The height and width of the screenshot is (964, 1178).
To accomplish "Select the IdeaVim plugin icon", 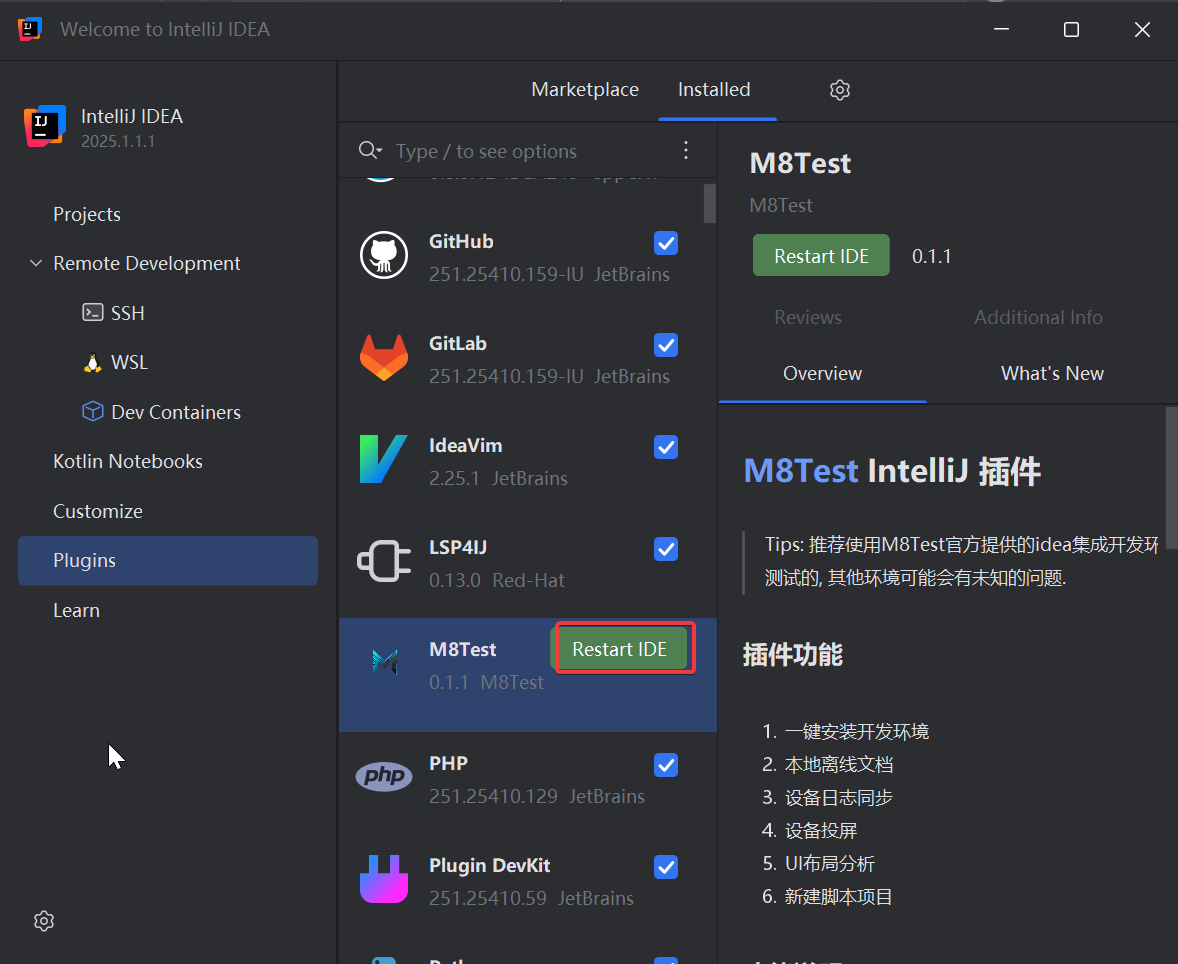I will pos(383,459).
